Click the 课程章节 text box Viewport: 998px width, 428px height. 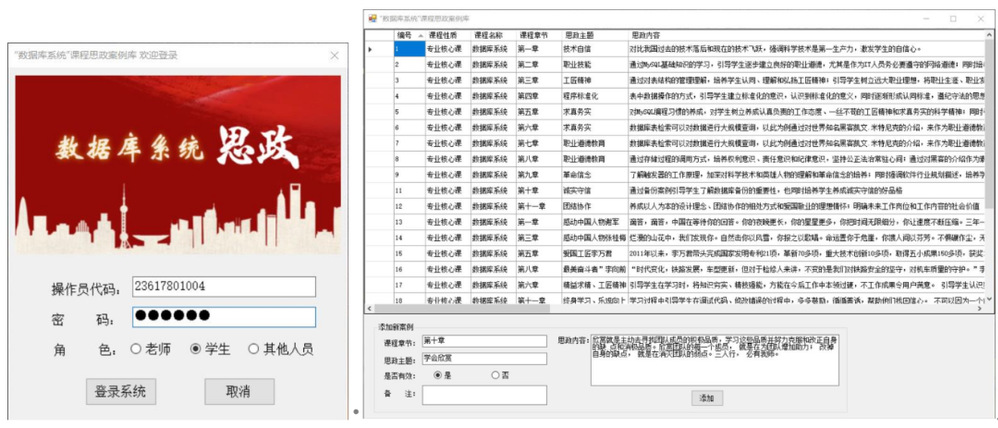(484, 341)
